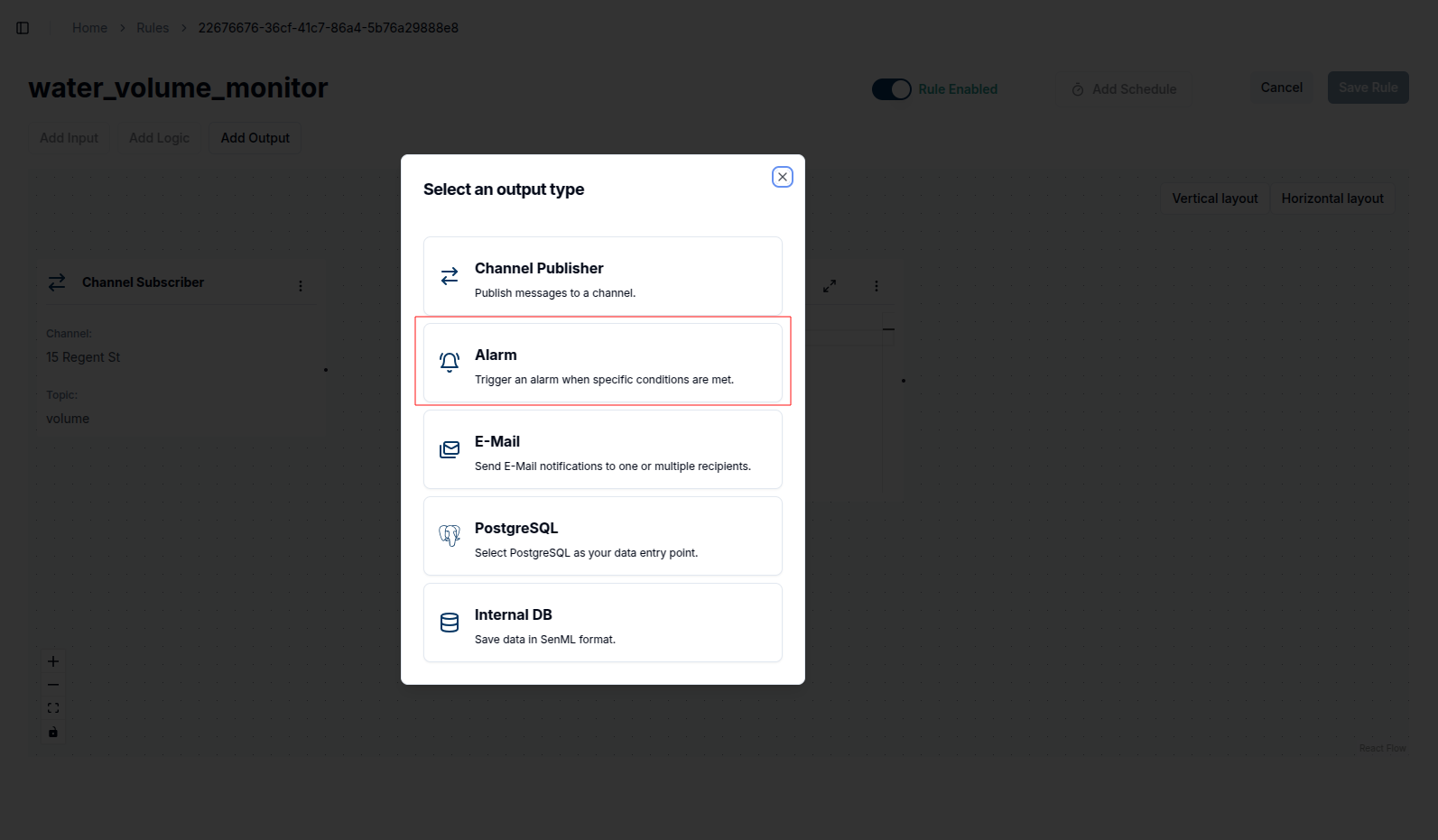Screen dimensions: 1438x840
Task: Open logic node three-dot menu
Action: coord(877,286)
